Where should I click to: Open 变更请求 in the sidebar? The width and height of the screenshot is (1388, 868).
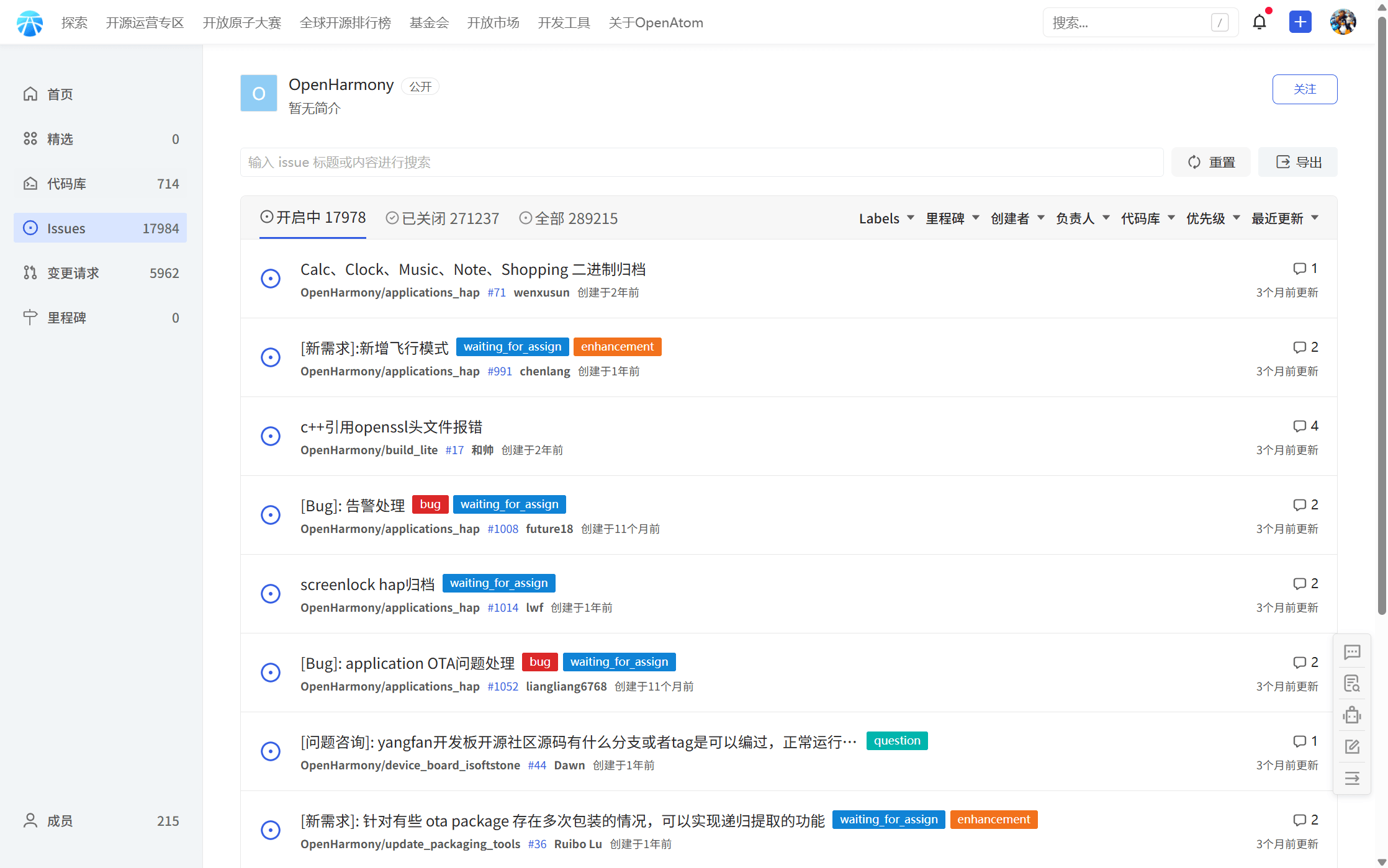click(100, 273)
